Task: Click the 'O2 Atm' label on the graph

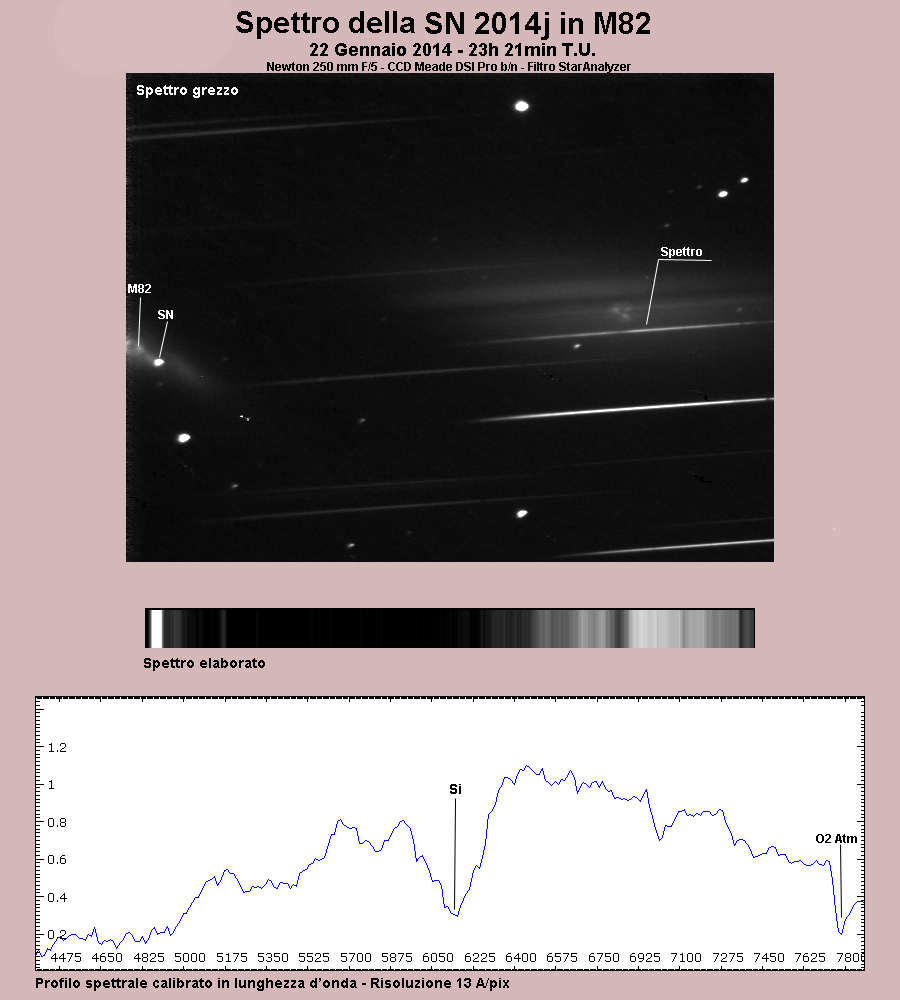Action: tap(836, 839)
